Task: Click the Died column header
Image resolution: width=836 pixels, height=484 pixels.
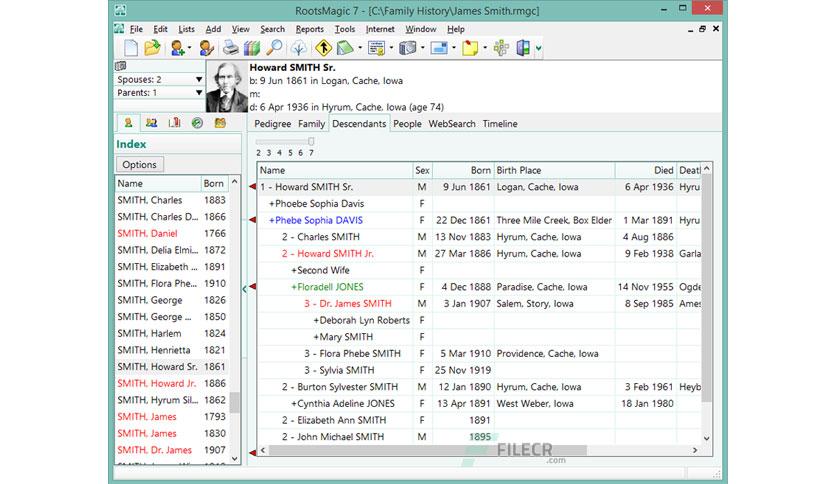Action: (x=646, y=171)
